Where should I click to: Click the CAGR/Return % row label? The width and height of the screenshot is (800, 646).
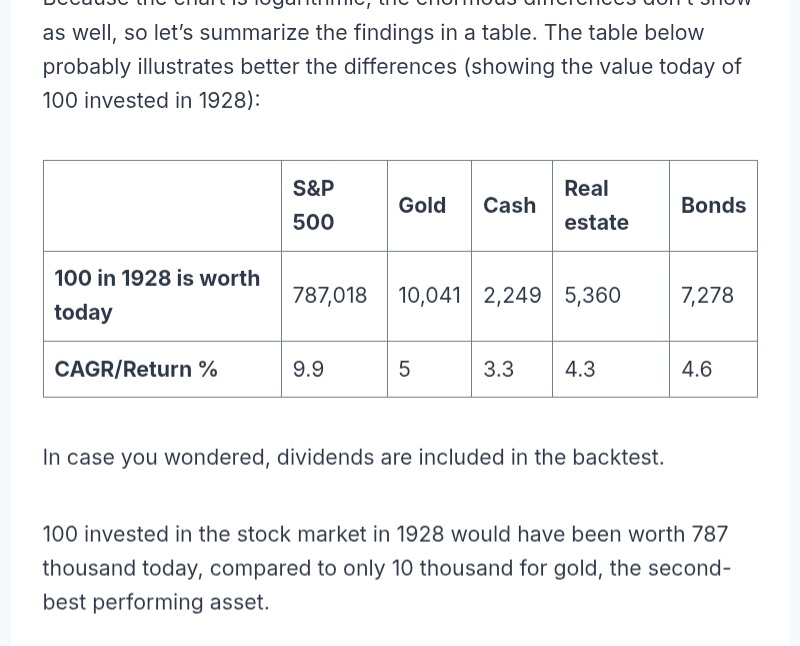coord(136,369)
